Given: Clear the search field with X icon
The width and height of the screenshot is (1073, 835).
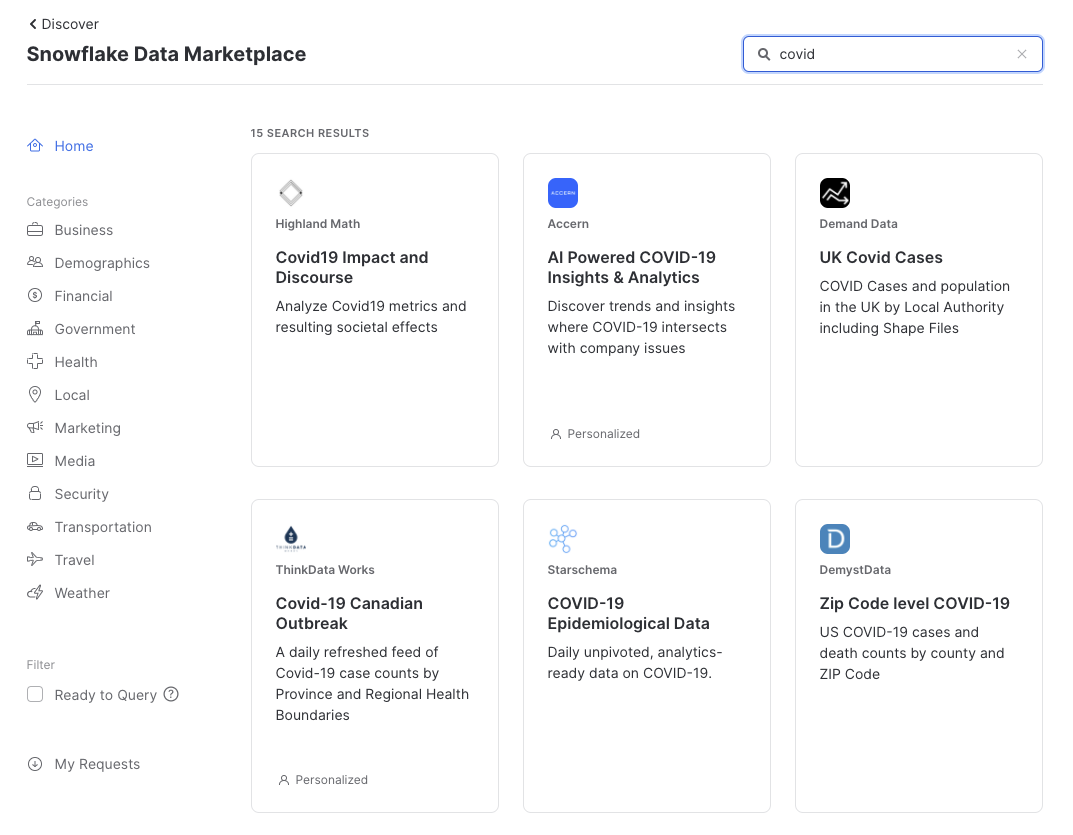Looking at the screenshot, I should point(1022,55).
